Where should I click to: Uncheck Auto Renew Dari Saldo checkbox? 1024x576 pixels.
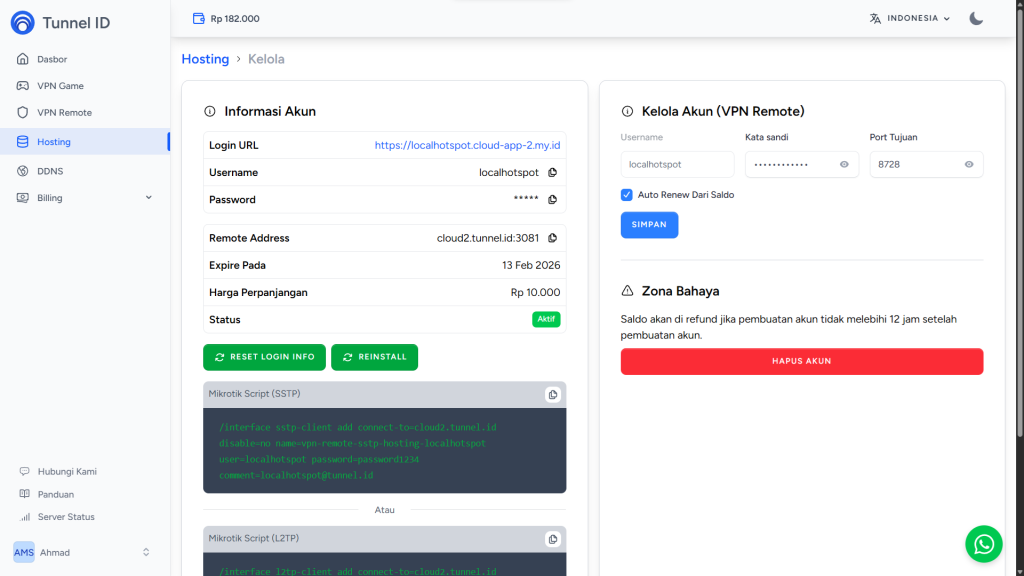point(627,195)
